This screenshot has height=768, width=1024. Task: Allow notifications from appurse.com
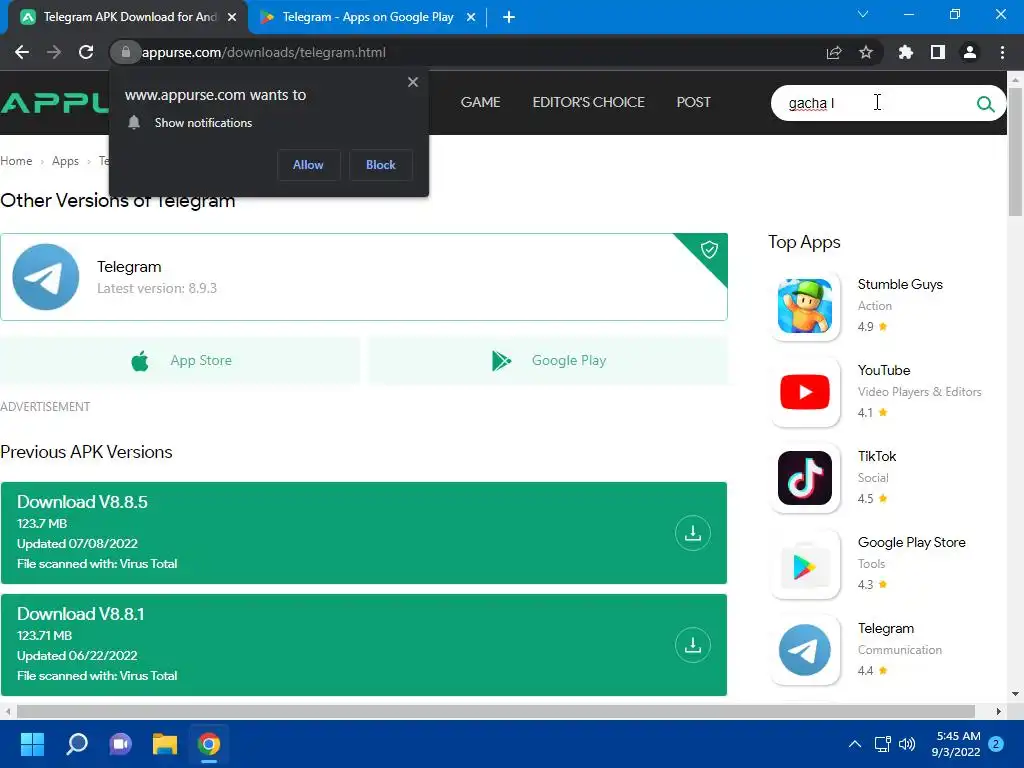click(308, 165)
